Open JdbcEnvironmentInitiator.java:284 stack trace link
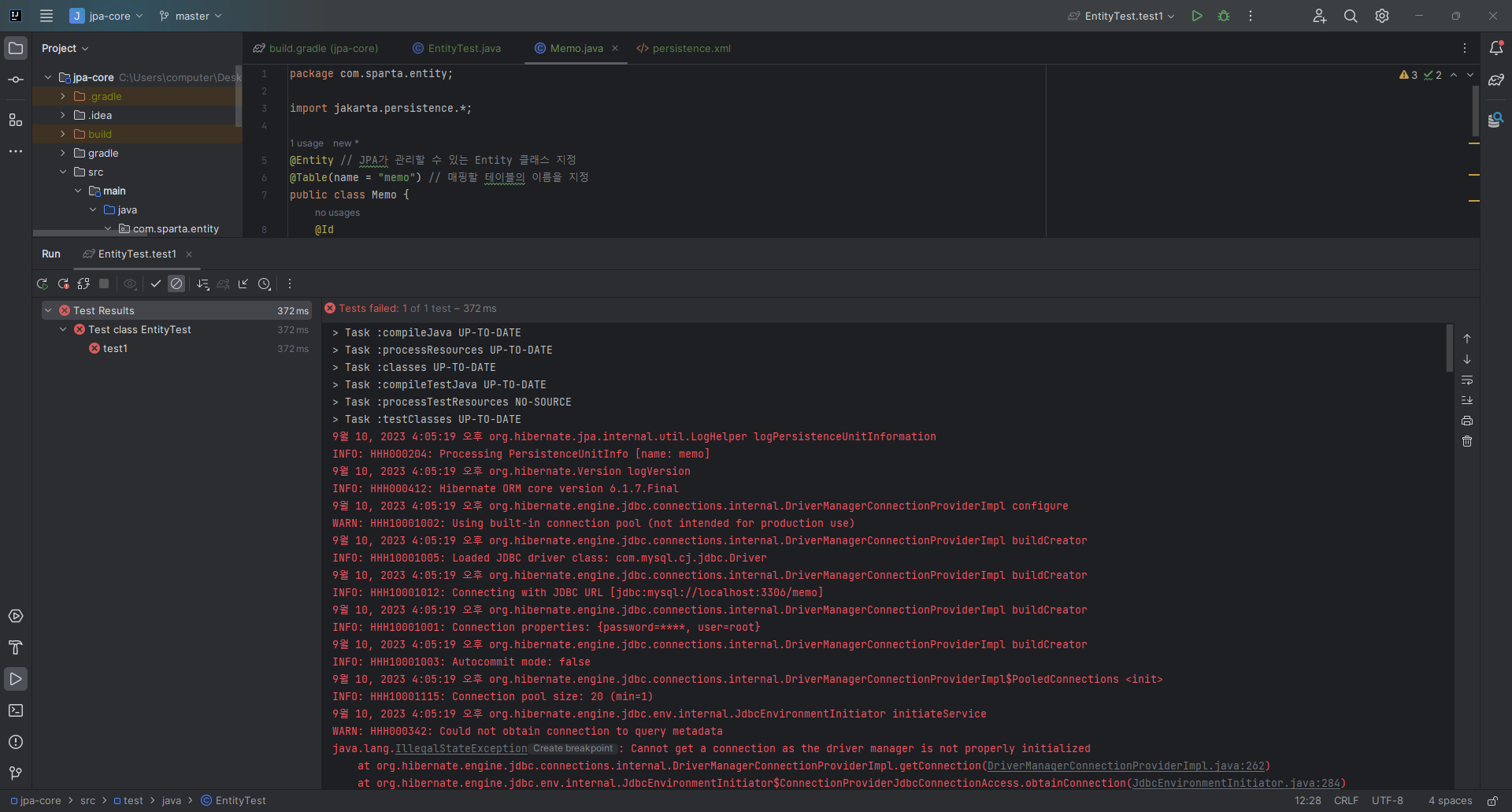 coord(1236,783)
